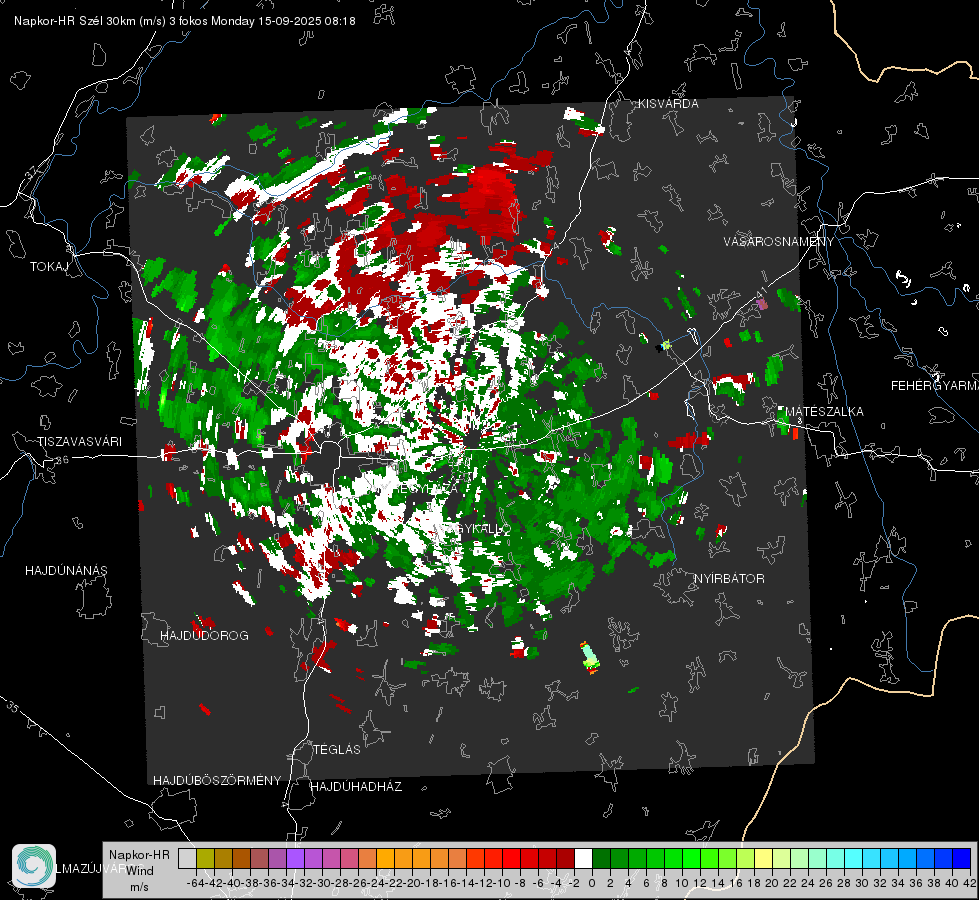The image size is (979, 900).
Task: Select the white swatch between -2 and 0
Action: (583, 859)
